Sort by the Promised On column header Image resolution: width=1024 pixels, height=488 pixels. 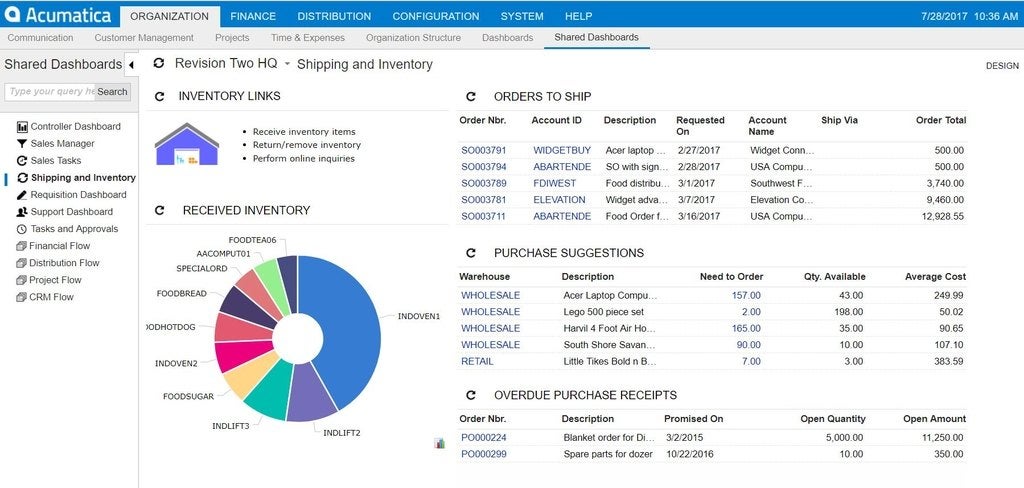click(694, 419)
